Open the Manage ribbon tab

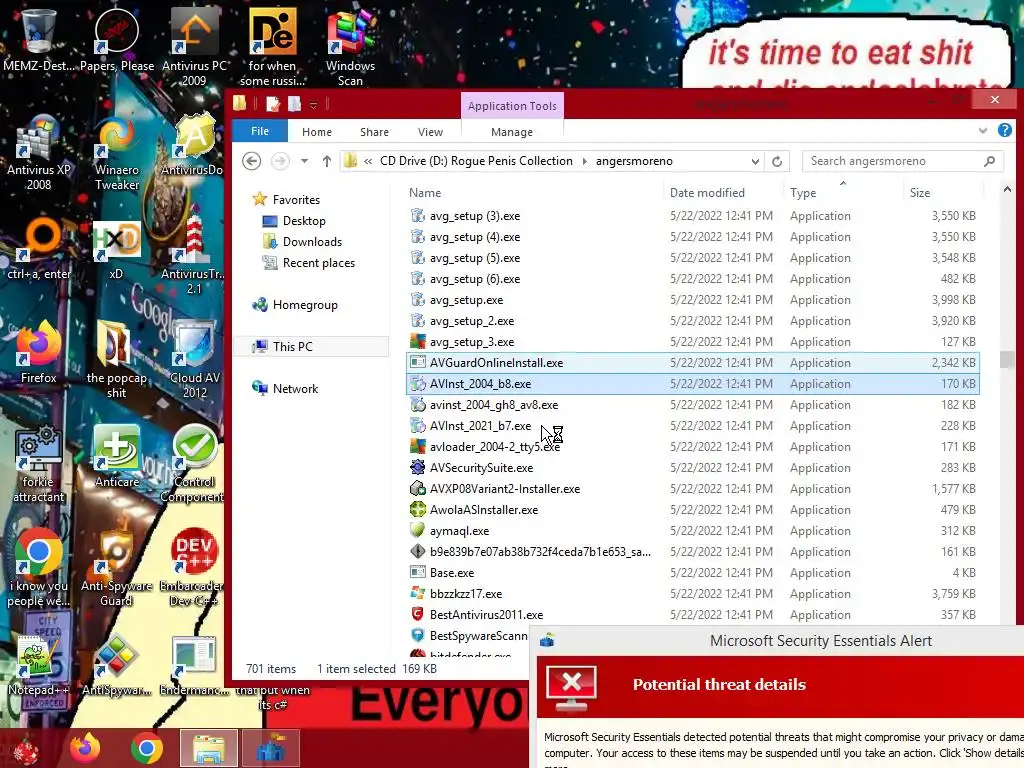512,132
